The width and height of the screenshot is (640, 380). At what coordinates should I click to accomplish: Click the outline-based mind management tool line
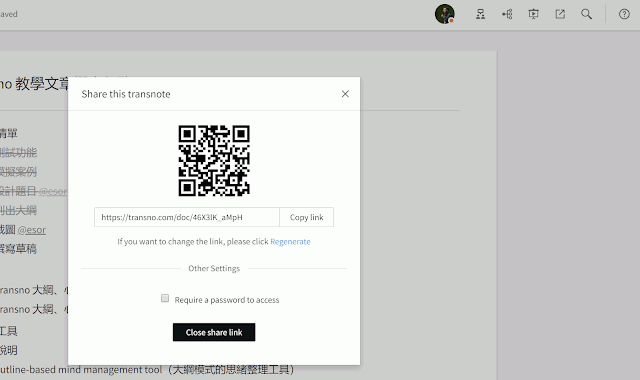(x=147, y=370)
